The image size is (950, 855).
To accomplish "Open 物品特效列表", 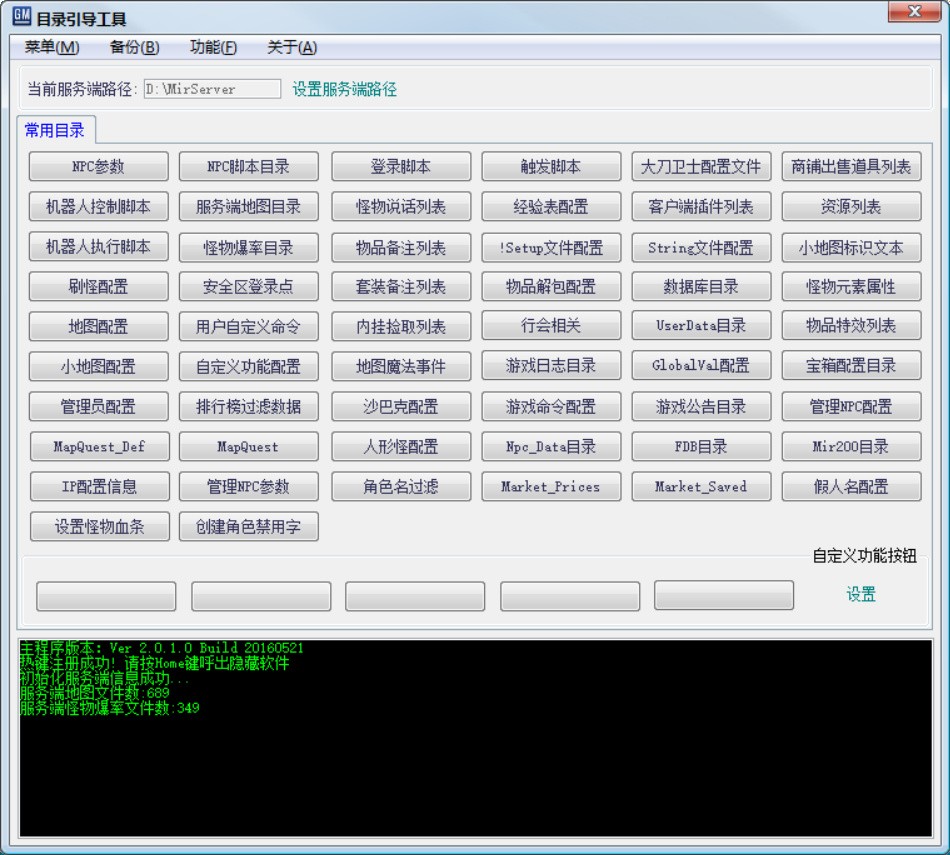I will 851,325.
